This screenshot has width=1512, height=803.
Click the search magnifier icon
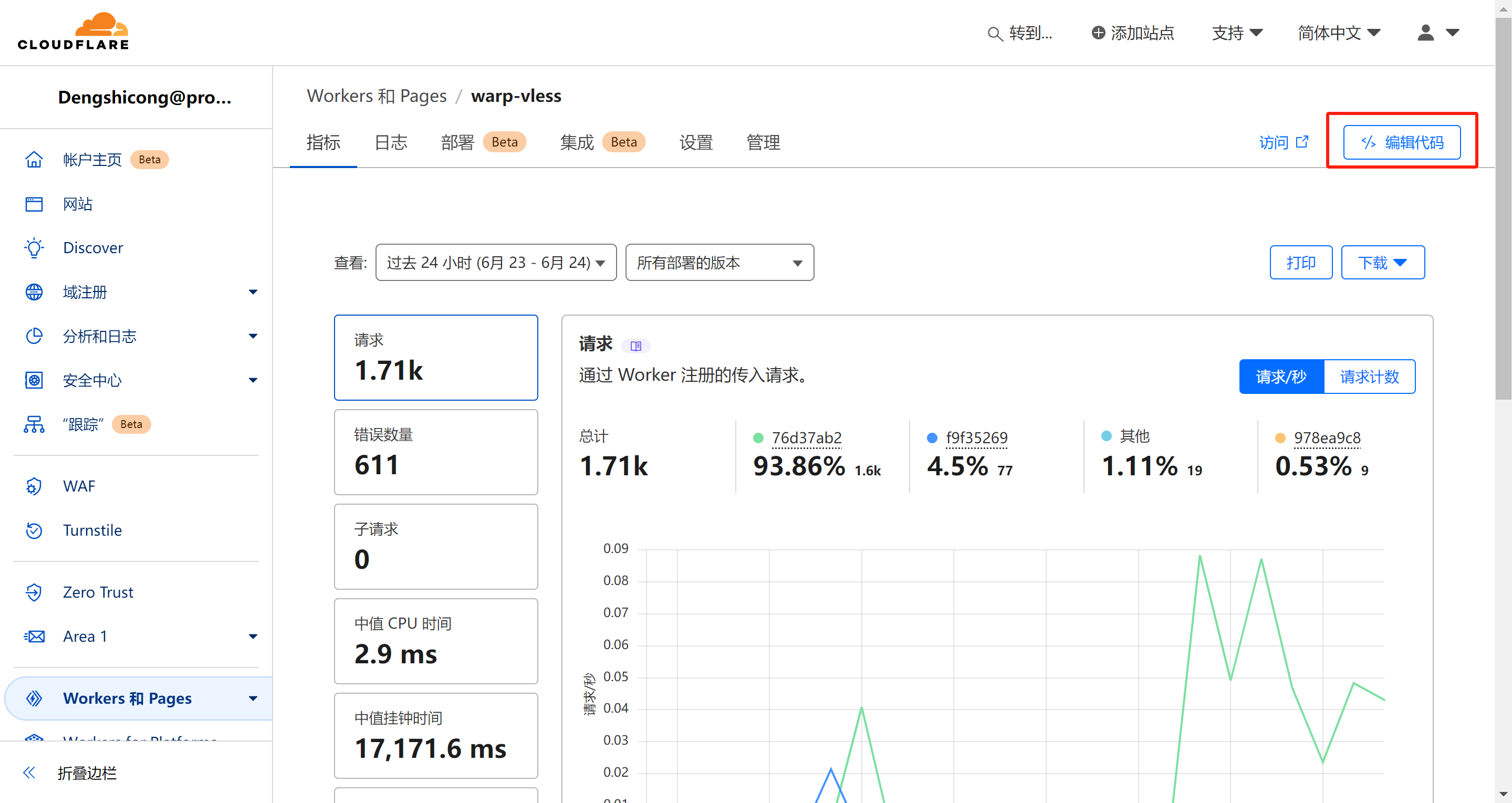pos(994,34)
